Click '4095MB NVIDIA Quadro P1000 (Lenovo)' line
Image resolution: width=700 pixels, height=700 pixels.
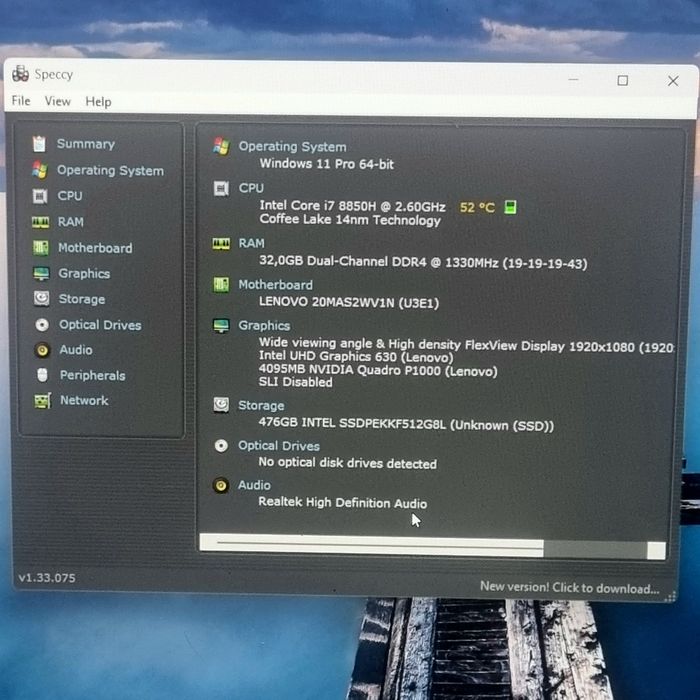click(378, 370)
